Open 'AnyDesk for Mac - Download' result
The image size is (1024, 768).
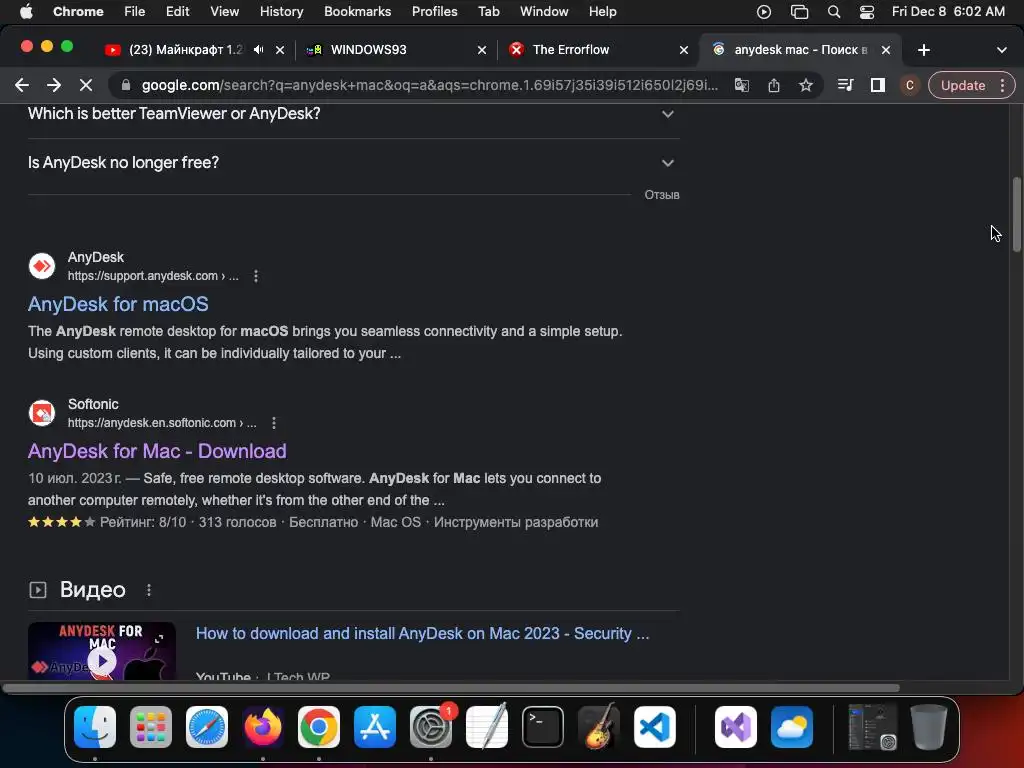pyautogui.click(x=157, y=451)
